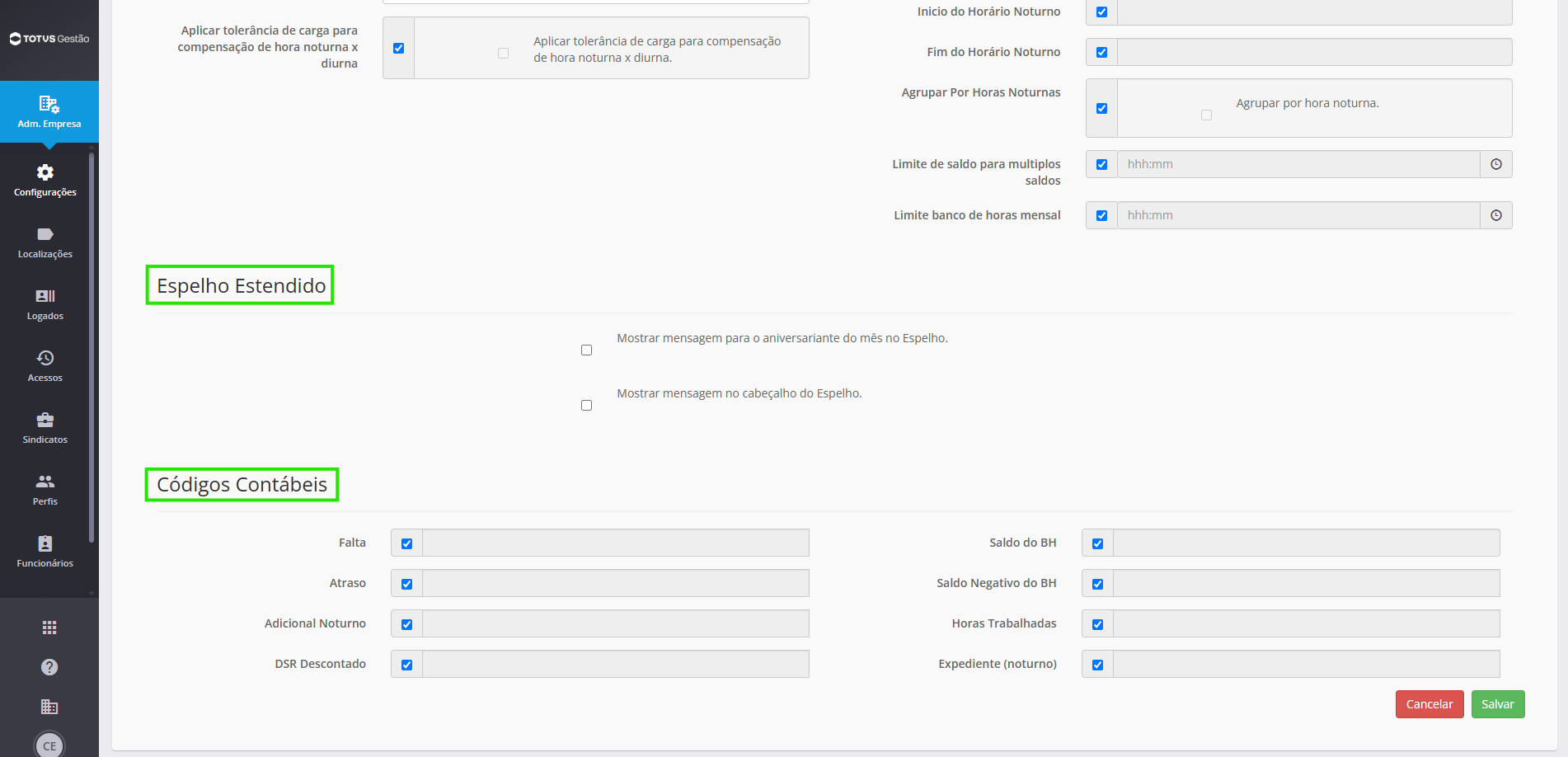Toggle the Adicional Noturno code checkbox
The width and height of the screenshot is (1568, 757).
(x=406, y=624)
